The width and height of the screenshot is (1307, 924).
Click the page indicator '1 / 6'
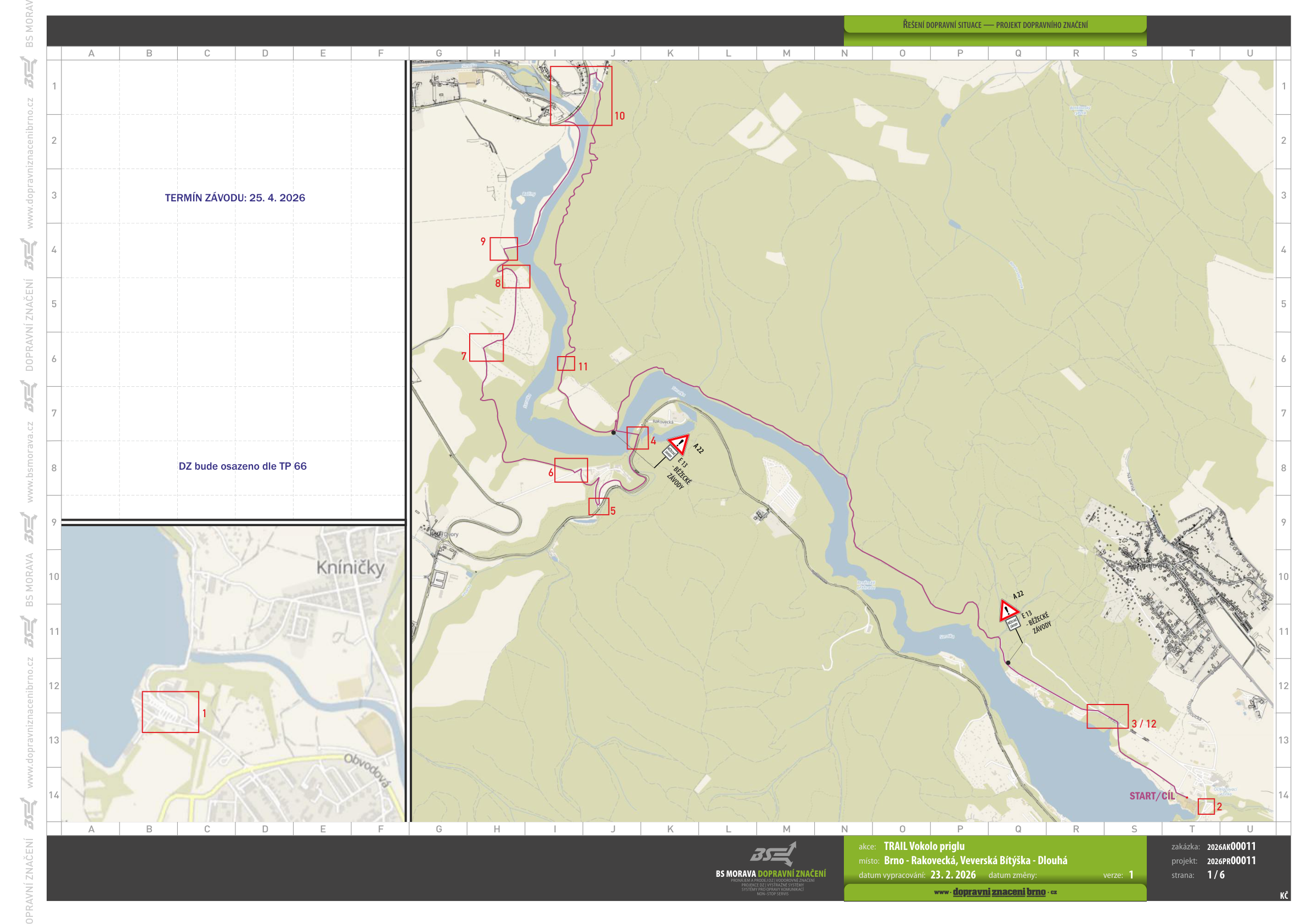[1215, 875]
